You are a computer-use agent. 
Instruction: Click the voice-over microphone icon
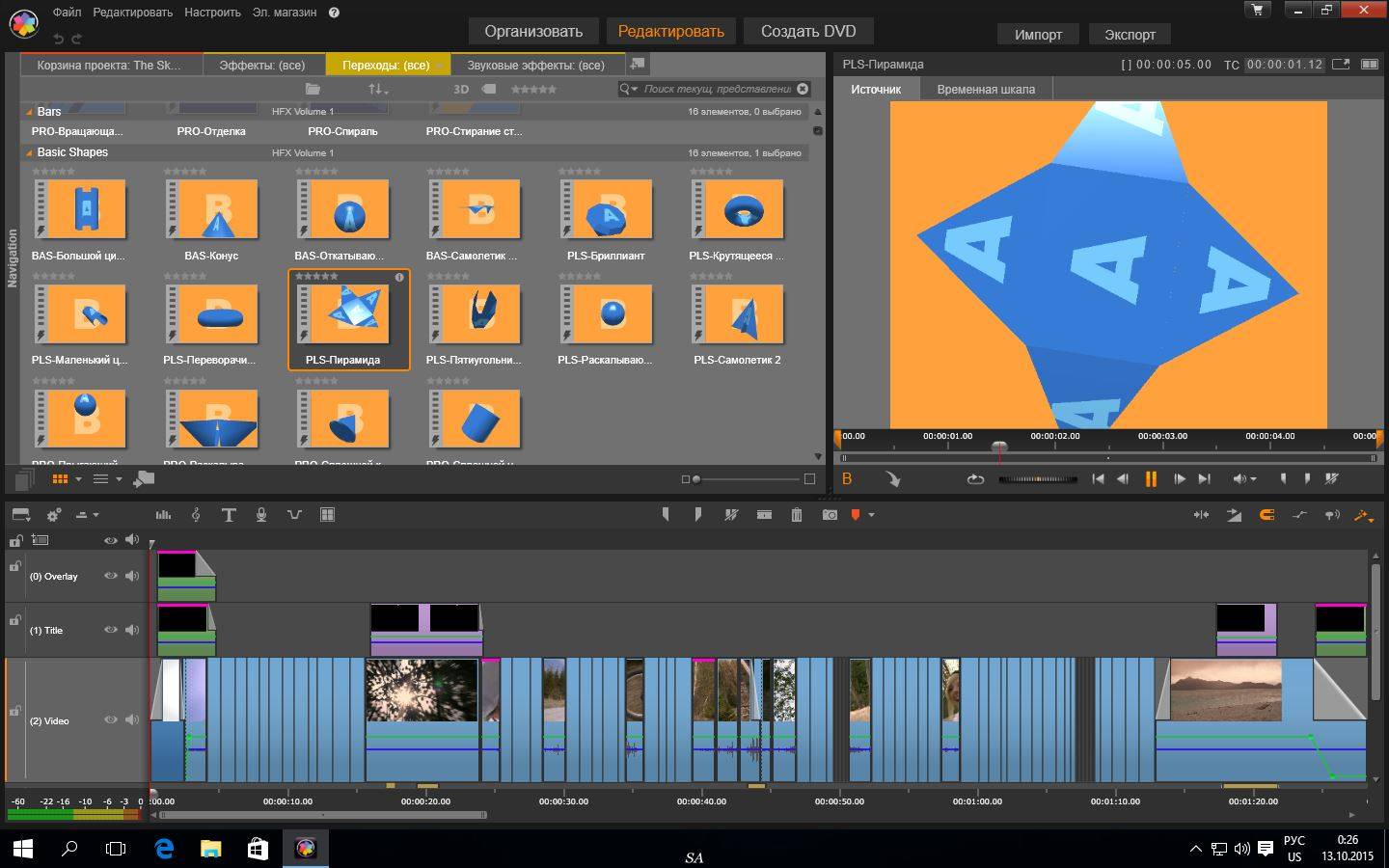click(x=261, y=515)
